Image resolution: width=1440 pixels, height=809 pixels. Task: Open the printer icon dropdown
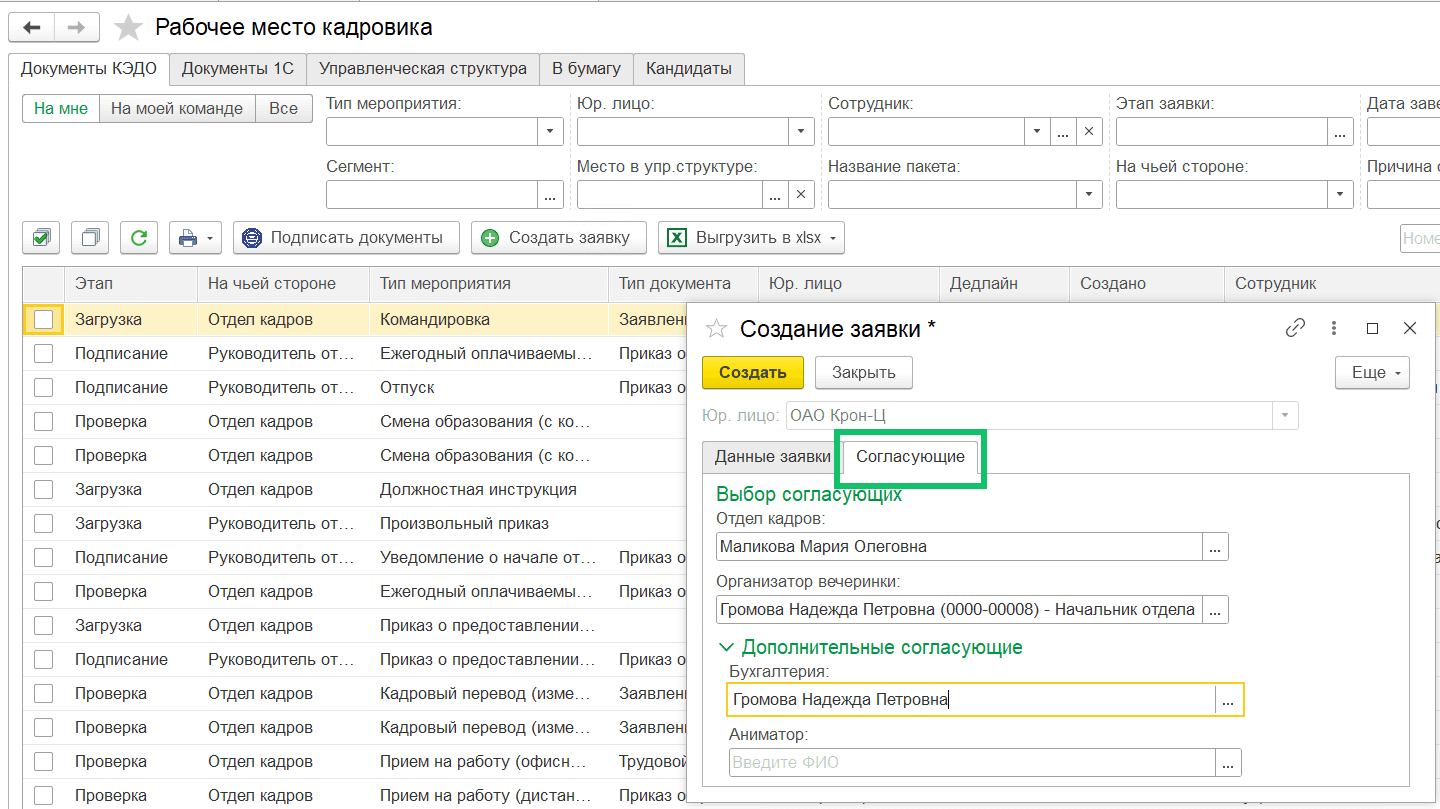195,238
